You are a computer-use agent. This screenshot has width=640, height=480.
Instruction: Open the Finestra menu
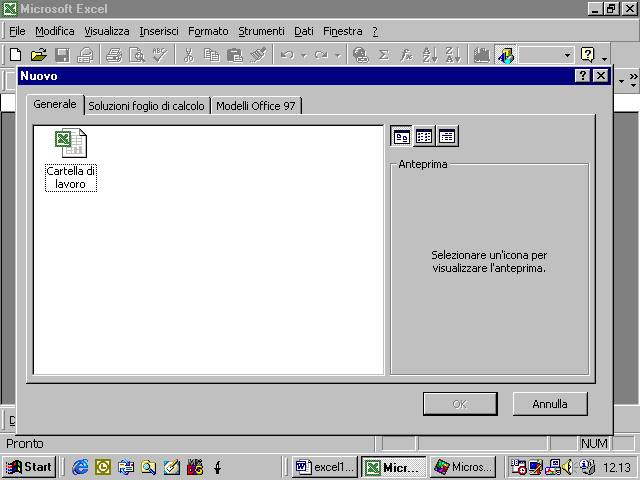[342, 31]
